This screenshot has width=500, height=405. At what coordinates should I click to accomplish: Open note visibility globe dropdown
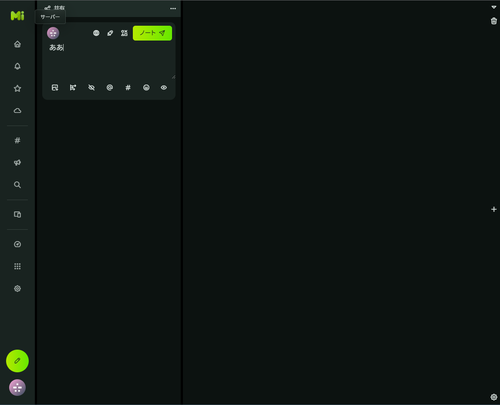tap(96, 33)
